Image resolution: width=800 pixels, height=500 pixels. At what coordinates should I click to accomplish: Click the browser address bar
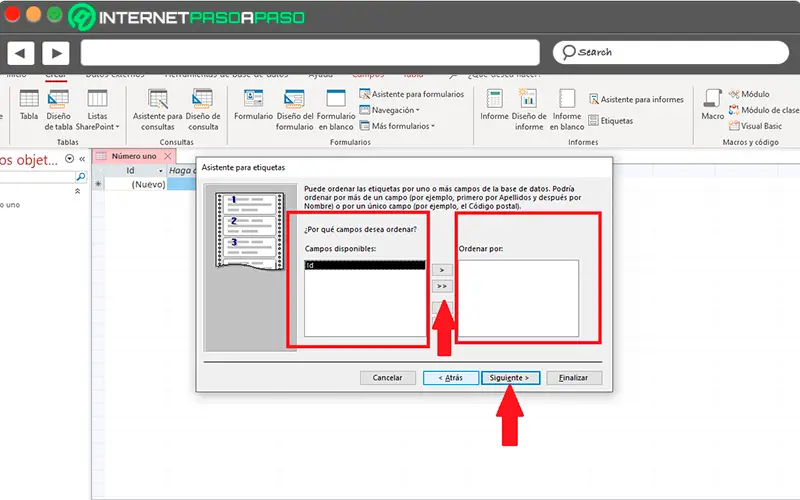point(310,53)
